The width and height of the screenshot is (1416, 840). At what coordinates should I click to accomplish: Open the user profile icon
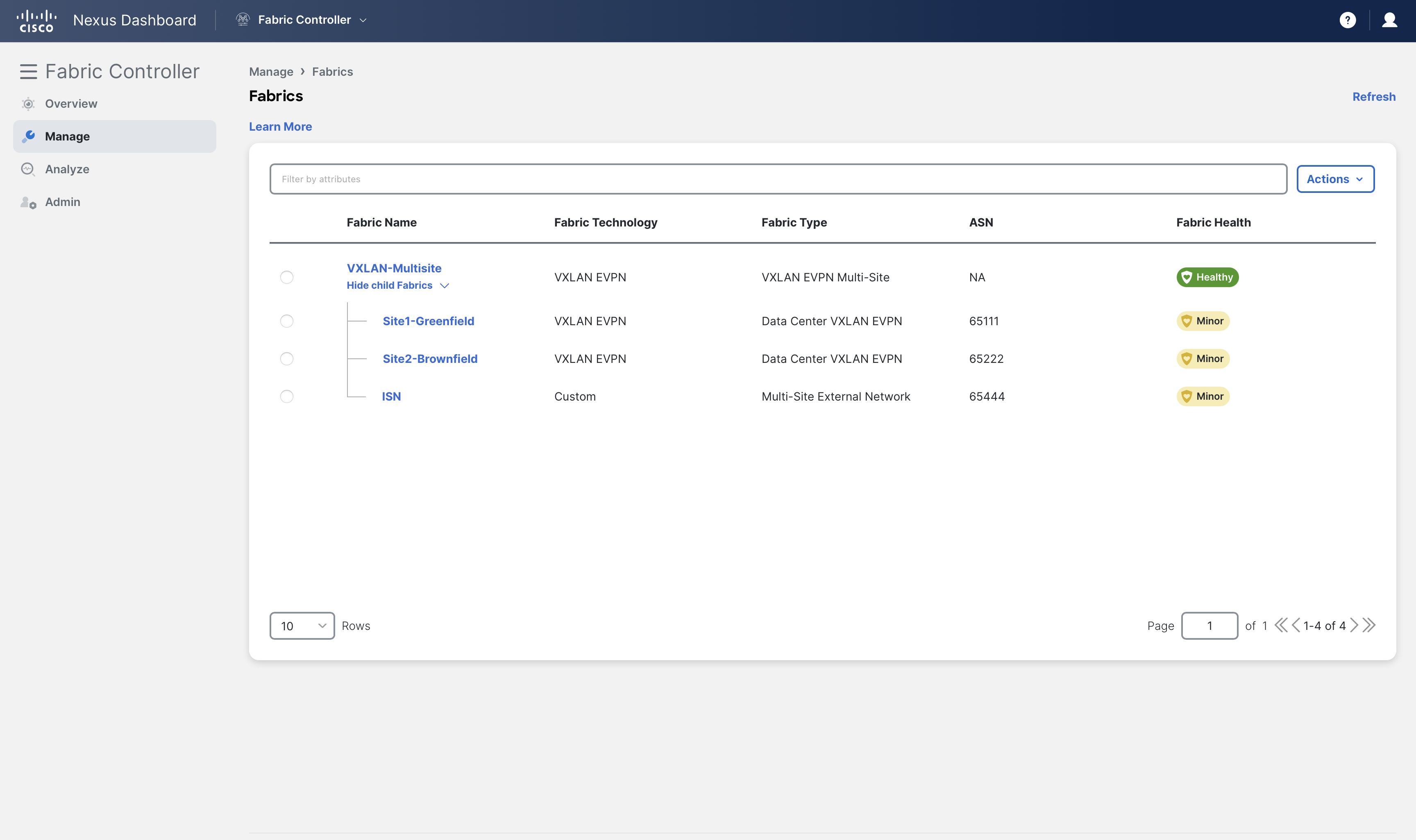coord(1389,20)
